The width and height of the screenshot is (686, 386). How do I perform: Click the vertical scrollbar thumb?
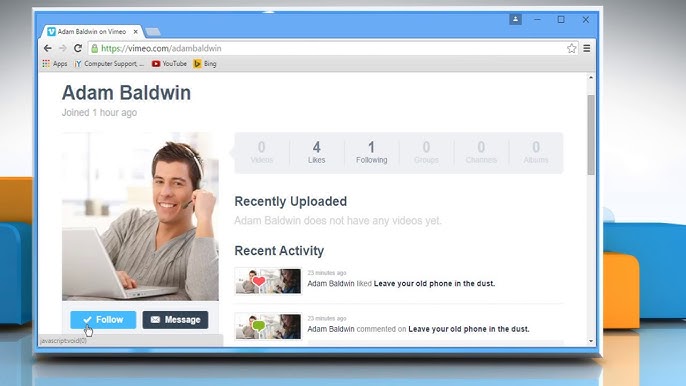[x=591, y=135]
